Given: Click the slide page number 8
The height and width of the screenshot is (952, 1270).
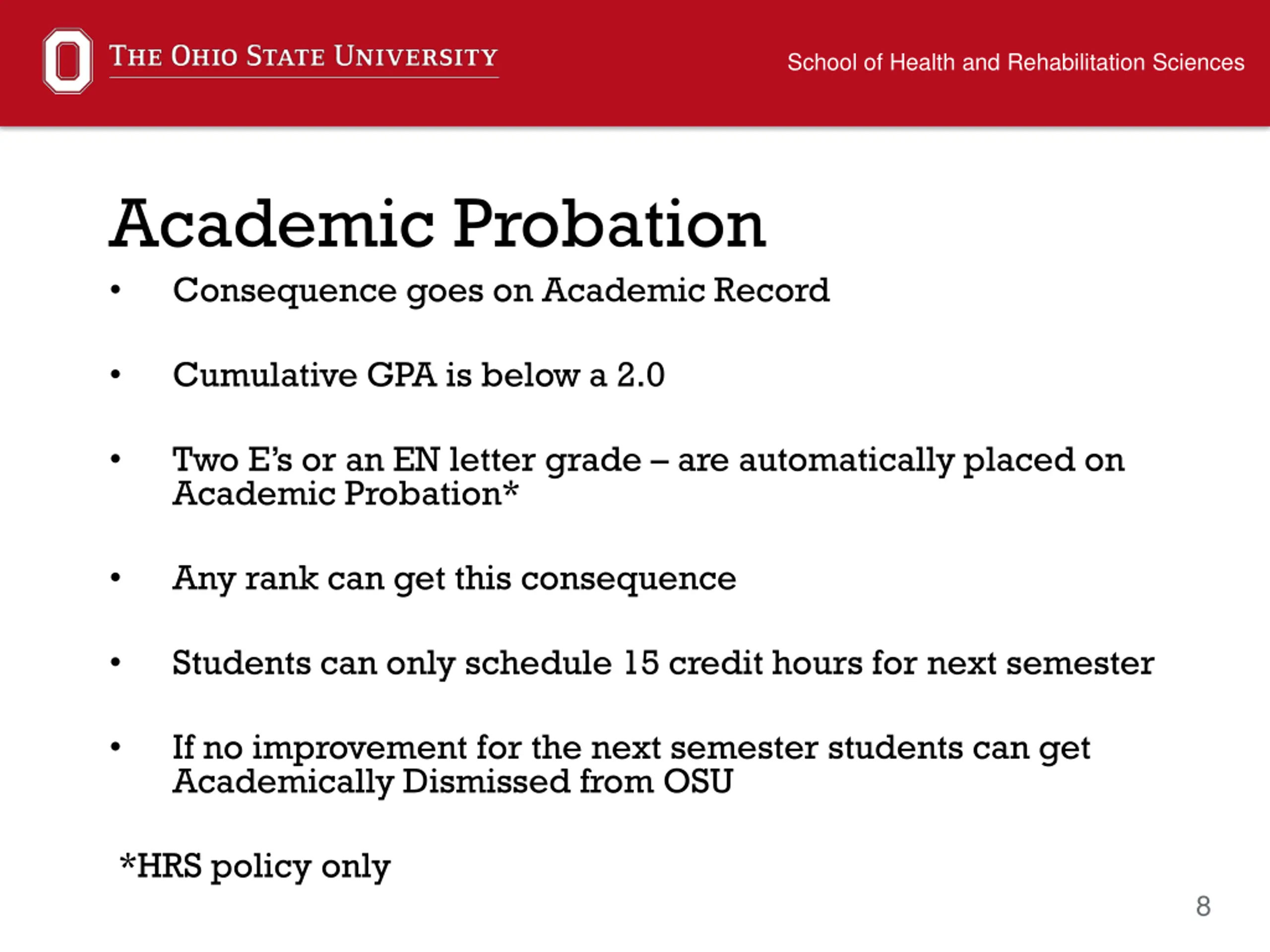Looking at the screenshot, I should click(x=1204, y=906).
